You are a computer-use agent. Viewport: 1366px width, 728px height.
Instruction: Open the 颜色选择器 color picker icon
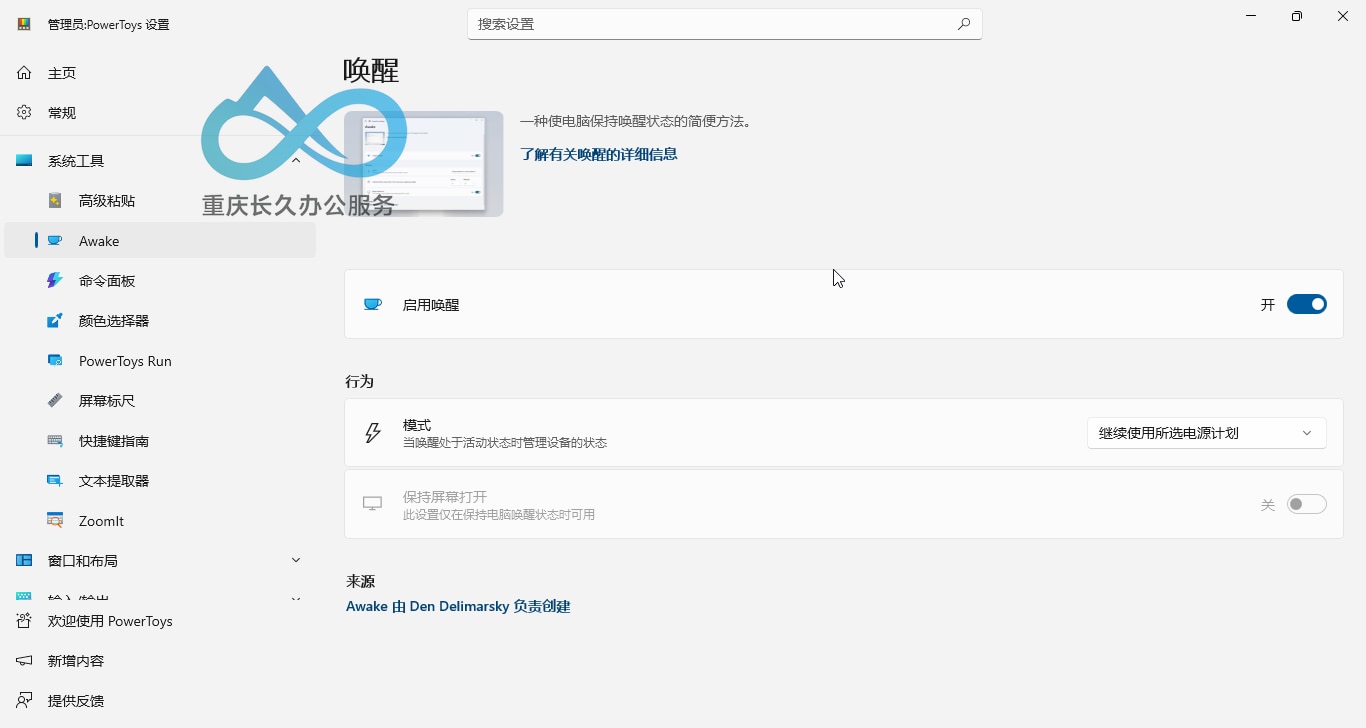[x=55, y=321]
